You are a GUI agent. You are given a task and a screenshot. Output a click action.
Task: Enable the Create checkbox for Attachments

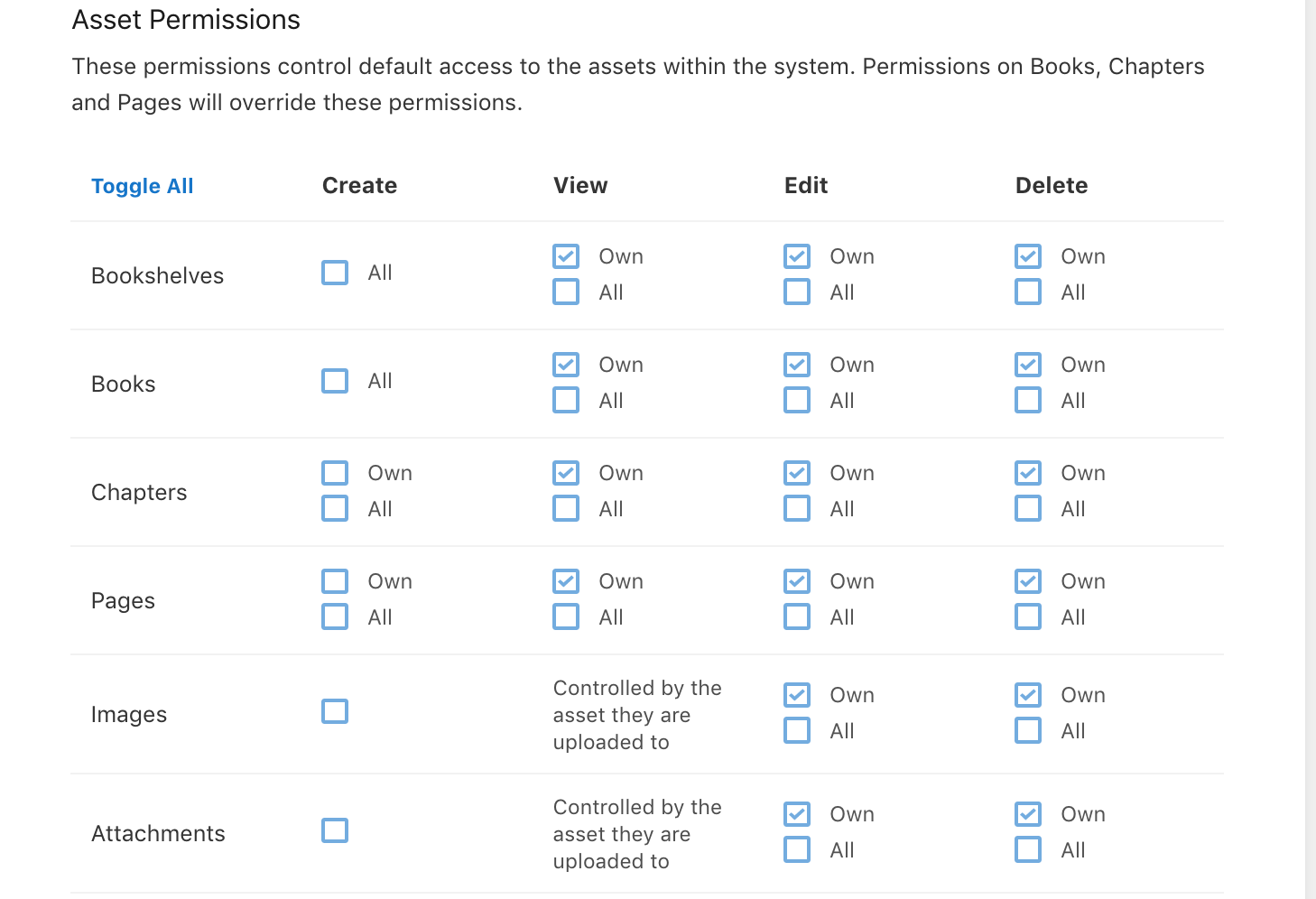tap(334, 830)
